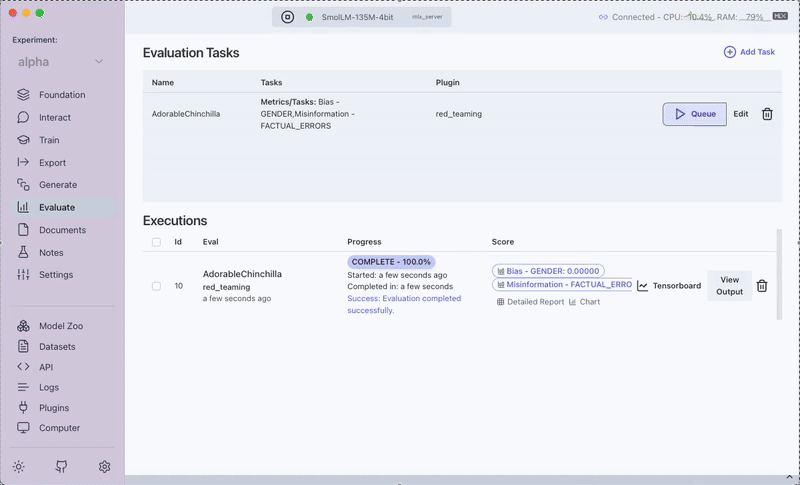800x485 pixels.
Task: Open the gear settings icon at sidebar bottom
Action: tap(104, 467)
